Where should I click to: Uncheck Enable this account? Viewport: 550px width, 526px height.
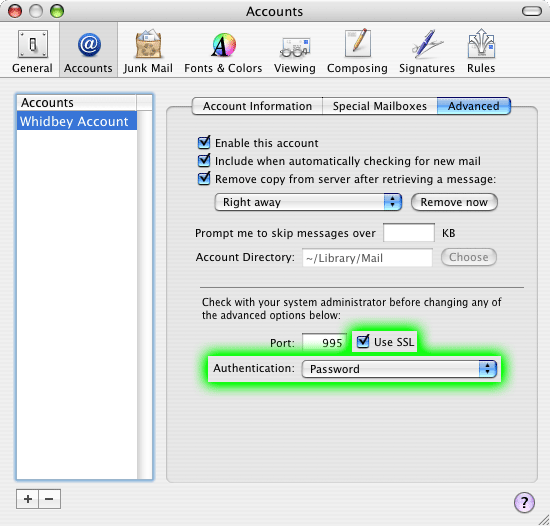coord(204,142)
